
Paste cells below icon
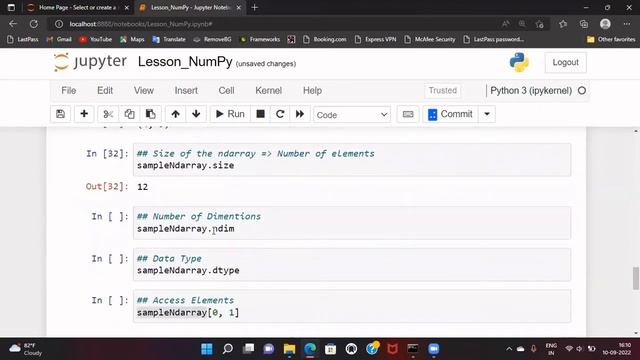tap(151, 114)
